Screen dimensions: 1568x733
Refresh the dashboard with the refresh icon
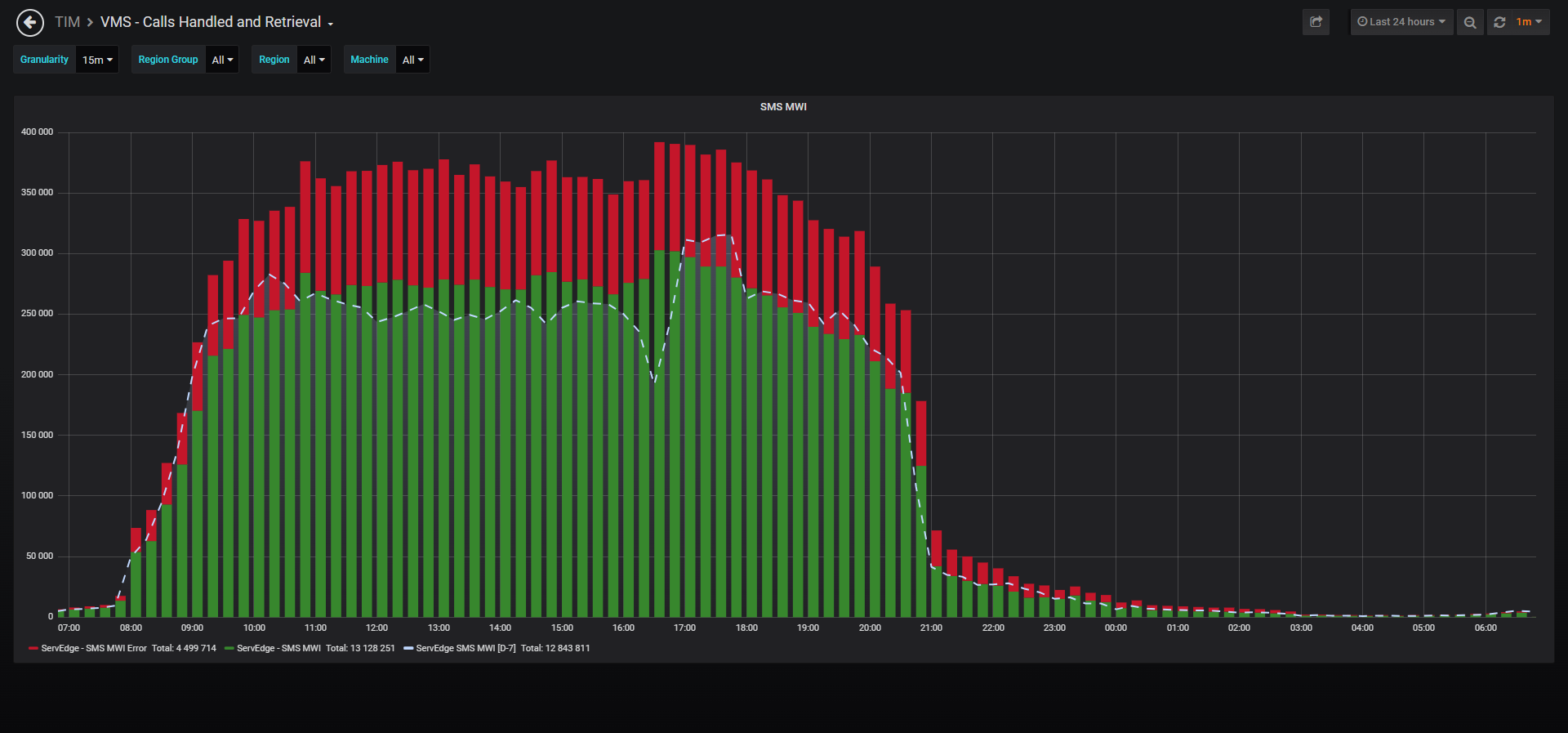click(1499, 22)
